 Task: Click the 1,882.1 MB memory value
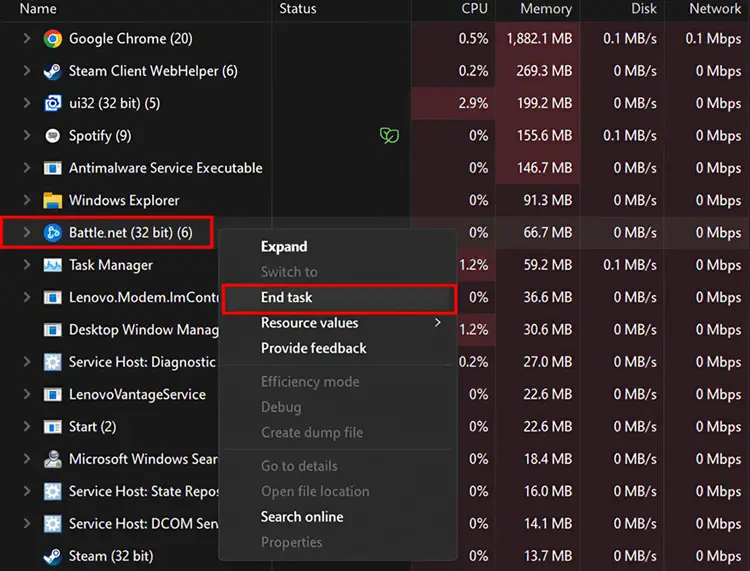[x=539, y=39]
